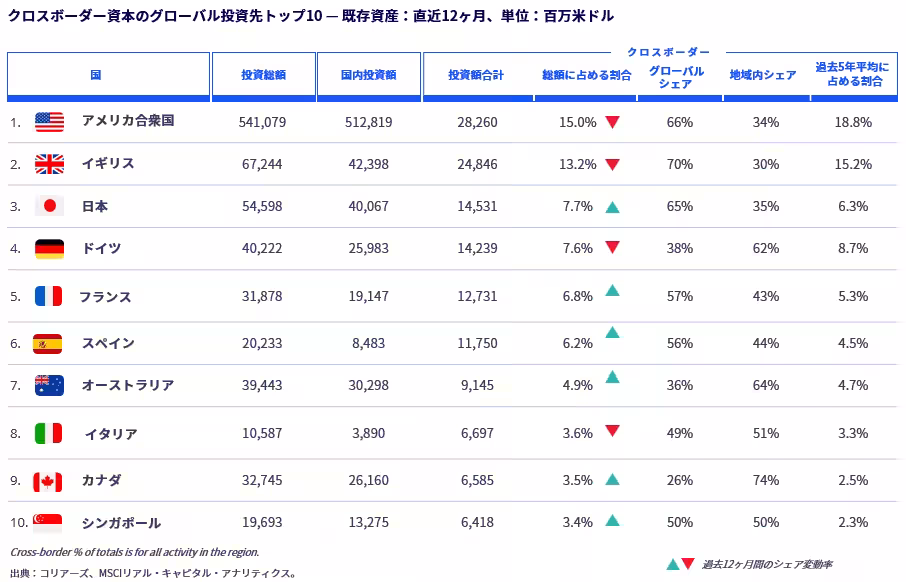Select the 投資額合計 column header
This screenshot has height=582, width=906.
click(x=477, y=77)
